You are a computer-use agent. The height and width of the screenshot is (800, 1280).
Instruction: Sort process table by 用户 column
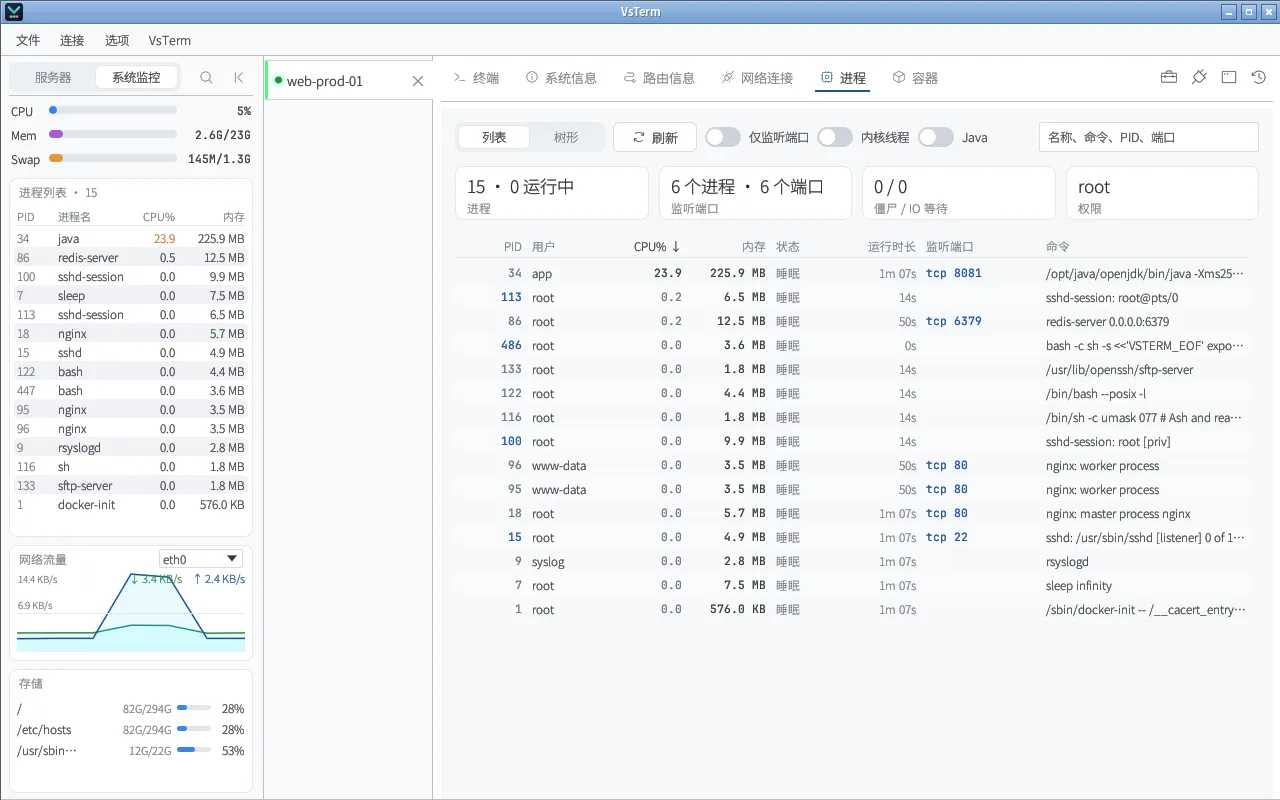coord(543,246)
